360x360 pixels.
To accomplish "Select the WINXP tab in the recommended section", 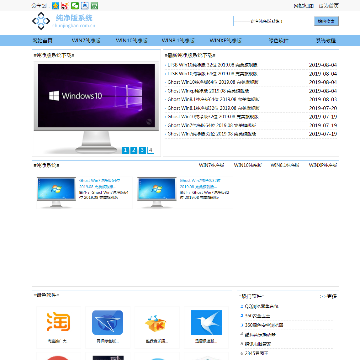I will point(323,165).
